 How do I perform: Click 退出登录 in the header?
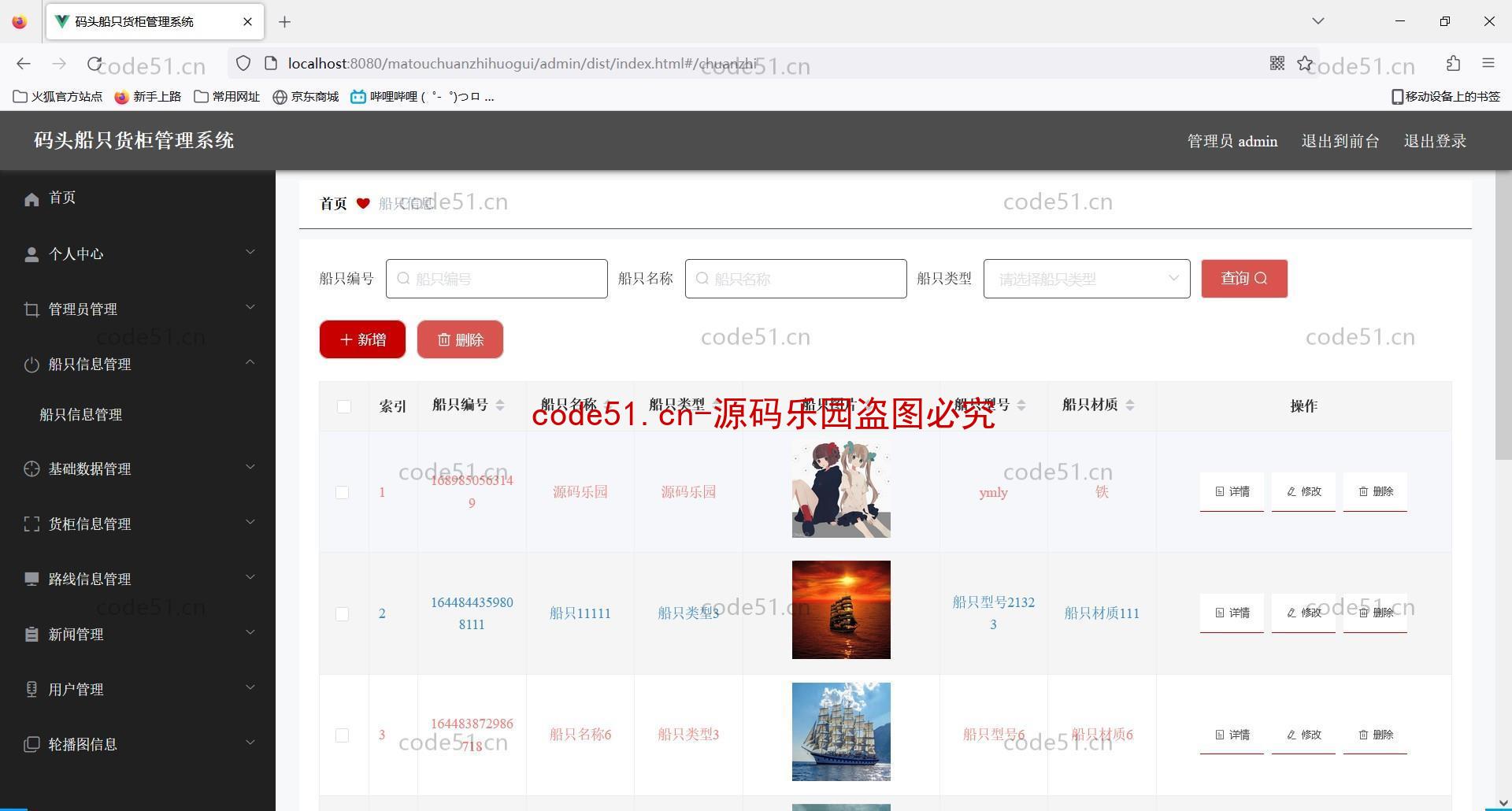[1435, 141]
